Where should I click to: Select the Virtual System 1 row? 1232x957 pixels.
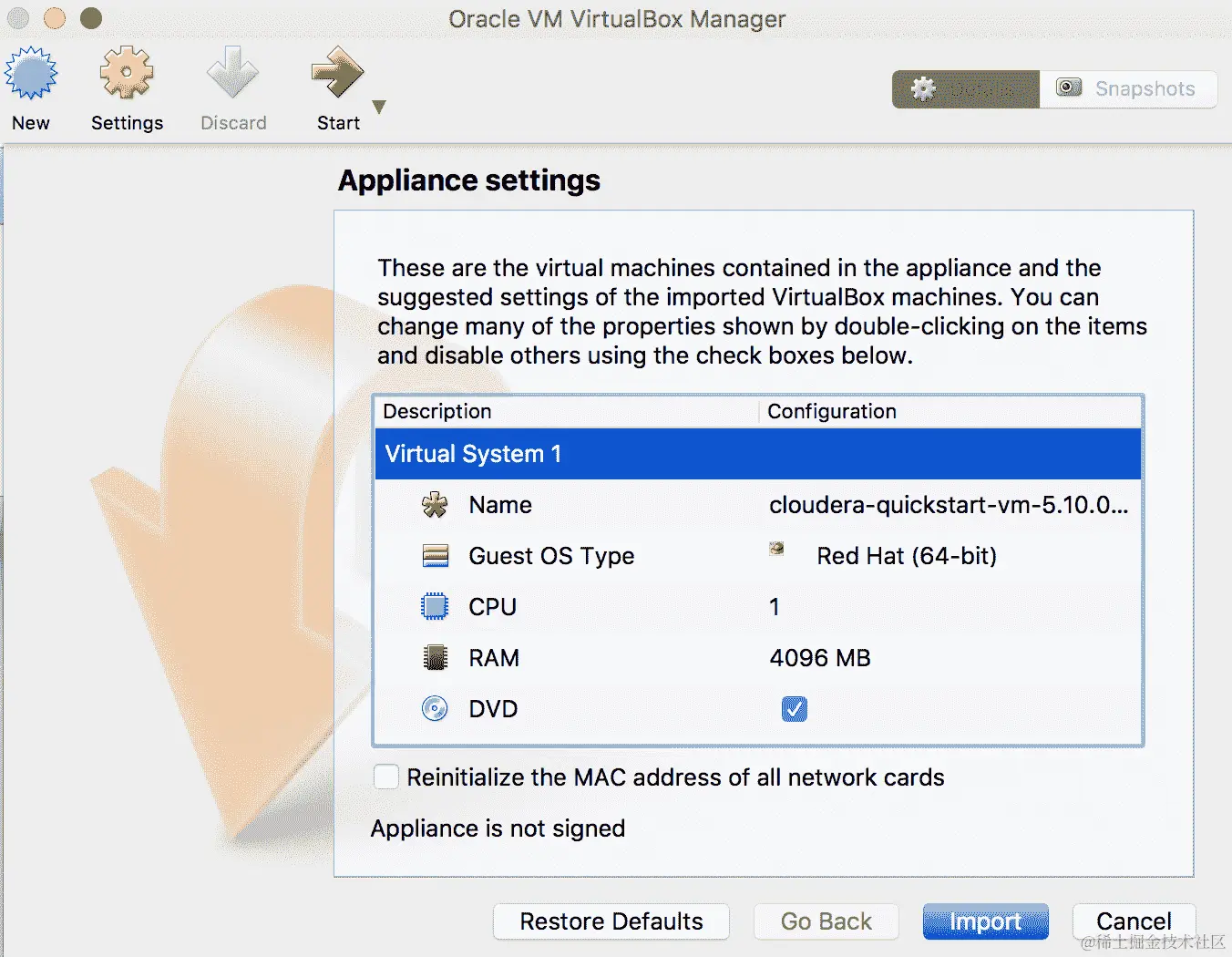click(x=758, y=454)
